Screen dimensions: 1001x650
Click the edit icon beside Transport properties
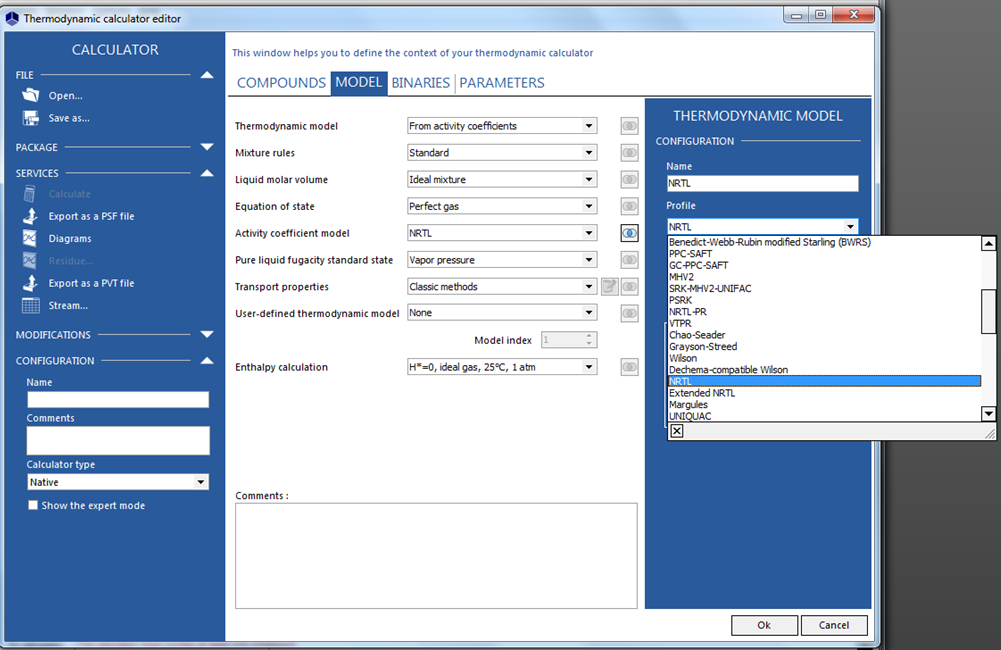[x=610, y=287]
